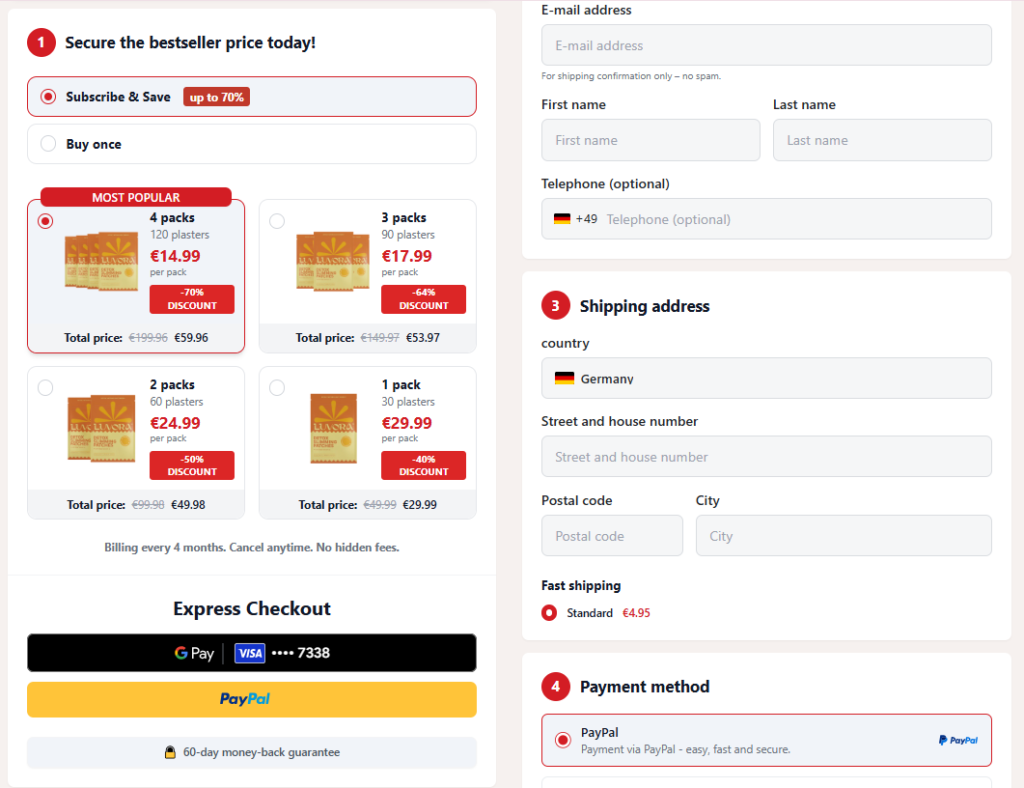Click the Postal code input field
This screenshot has width=1024, height=788.
612,535
